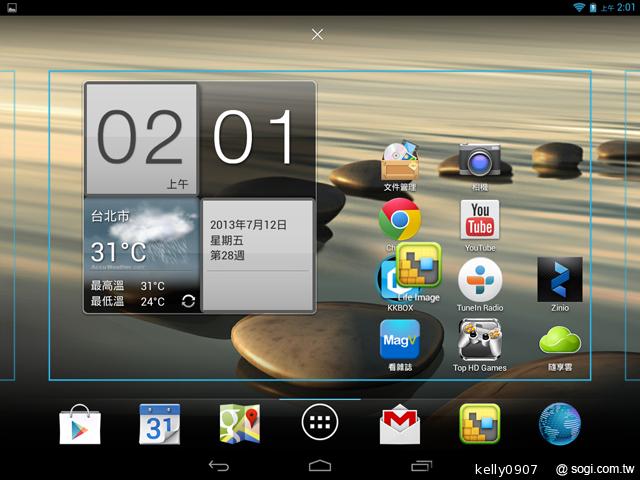Tap the 星期五 weekday text
The image size is (640, 480).
[227, 240]
